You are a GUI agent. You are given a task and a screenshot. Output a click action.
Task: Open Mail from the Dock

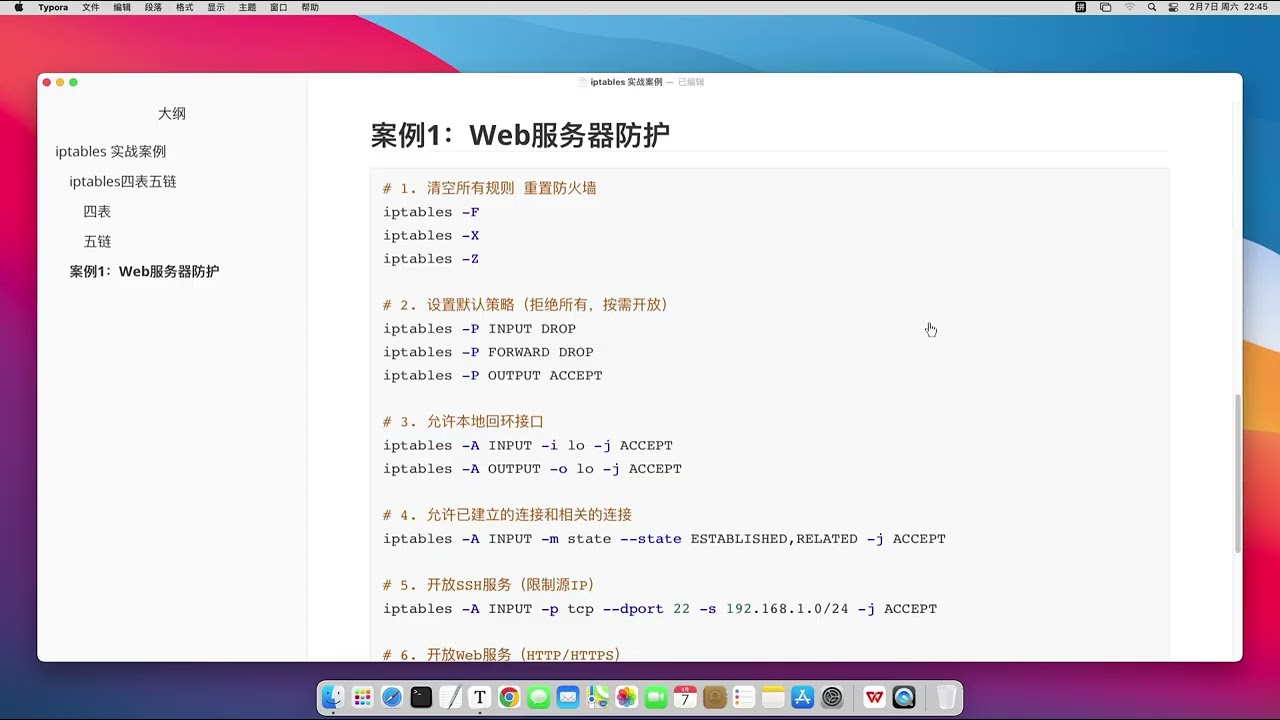(568, 697)
